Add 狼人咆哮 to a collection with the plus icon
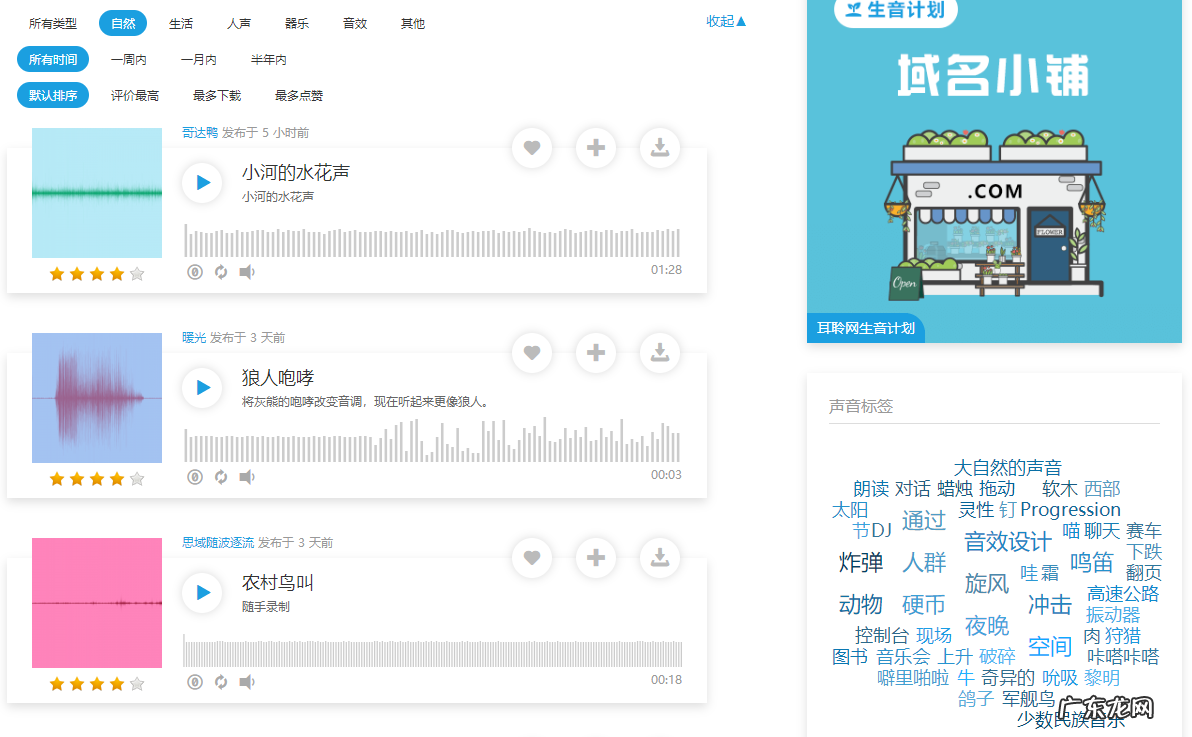1192x737 pixels. tap(595, 352)
